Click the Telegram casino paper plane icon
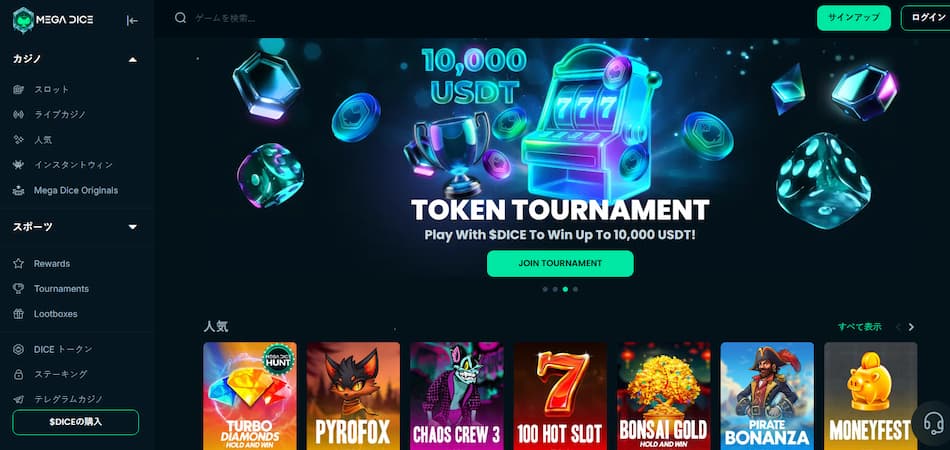Image resolution: width=950 pixels, height=450 pixels. pos(18,399)
